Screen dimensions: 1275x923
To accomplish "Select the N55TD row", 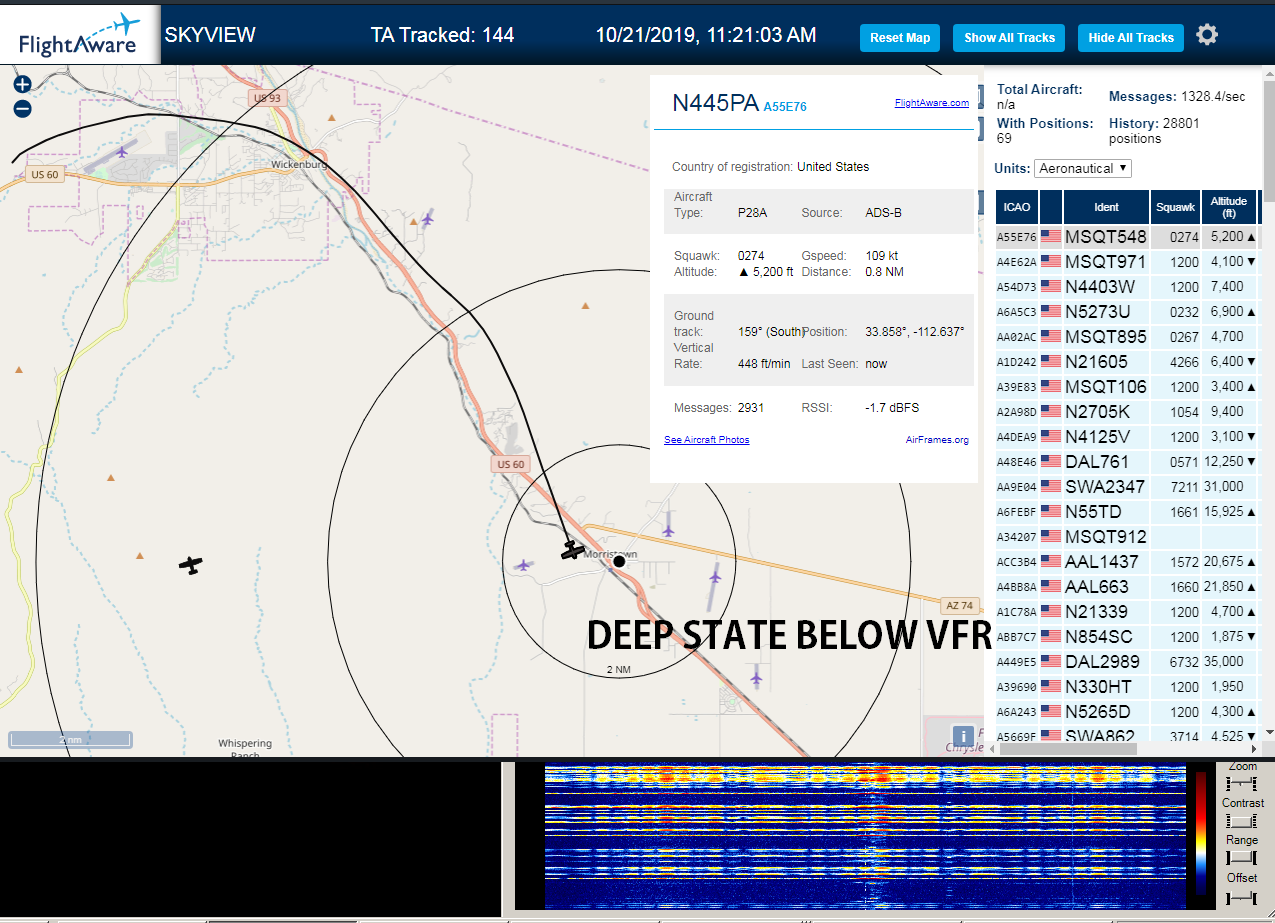I will pyautogui.click(x=1127, y=512).
